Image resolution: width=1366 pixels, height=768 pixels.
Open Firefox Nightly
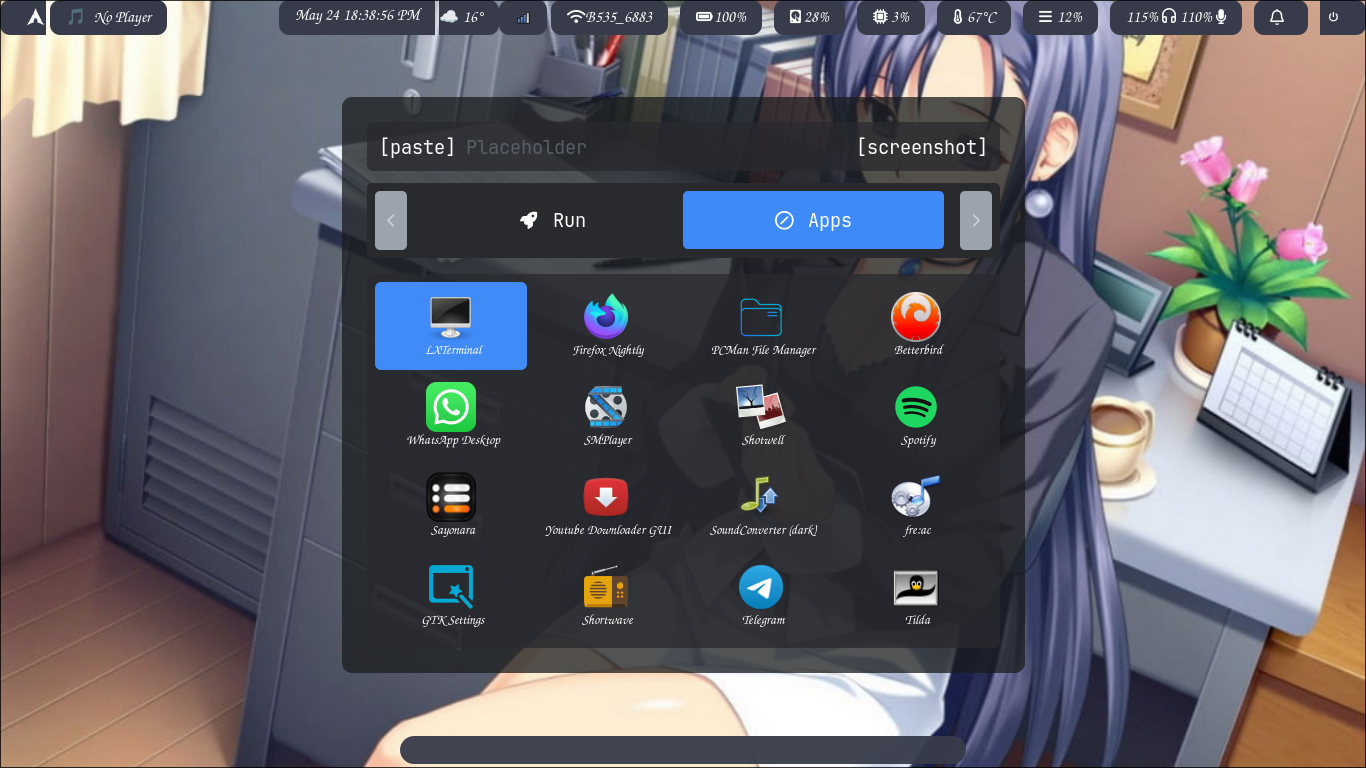coord(608,326)
